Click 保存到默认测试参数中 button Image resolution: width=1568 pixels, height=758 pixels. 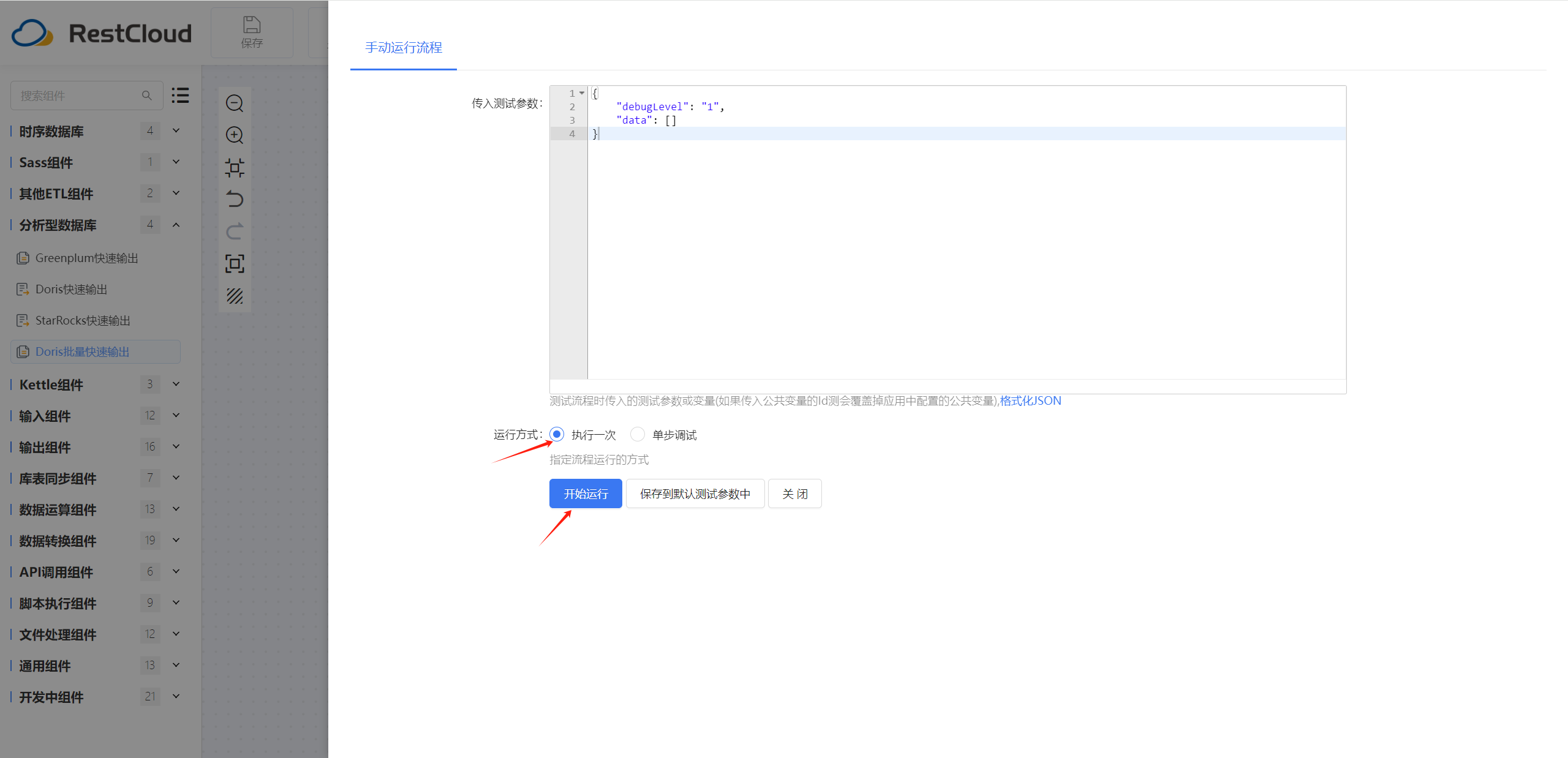click(x=695, y=493)
